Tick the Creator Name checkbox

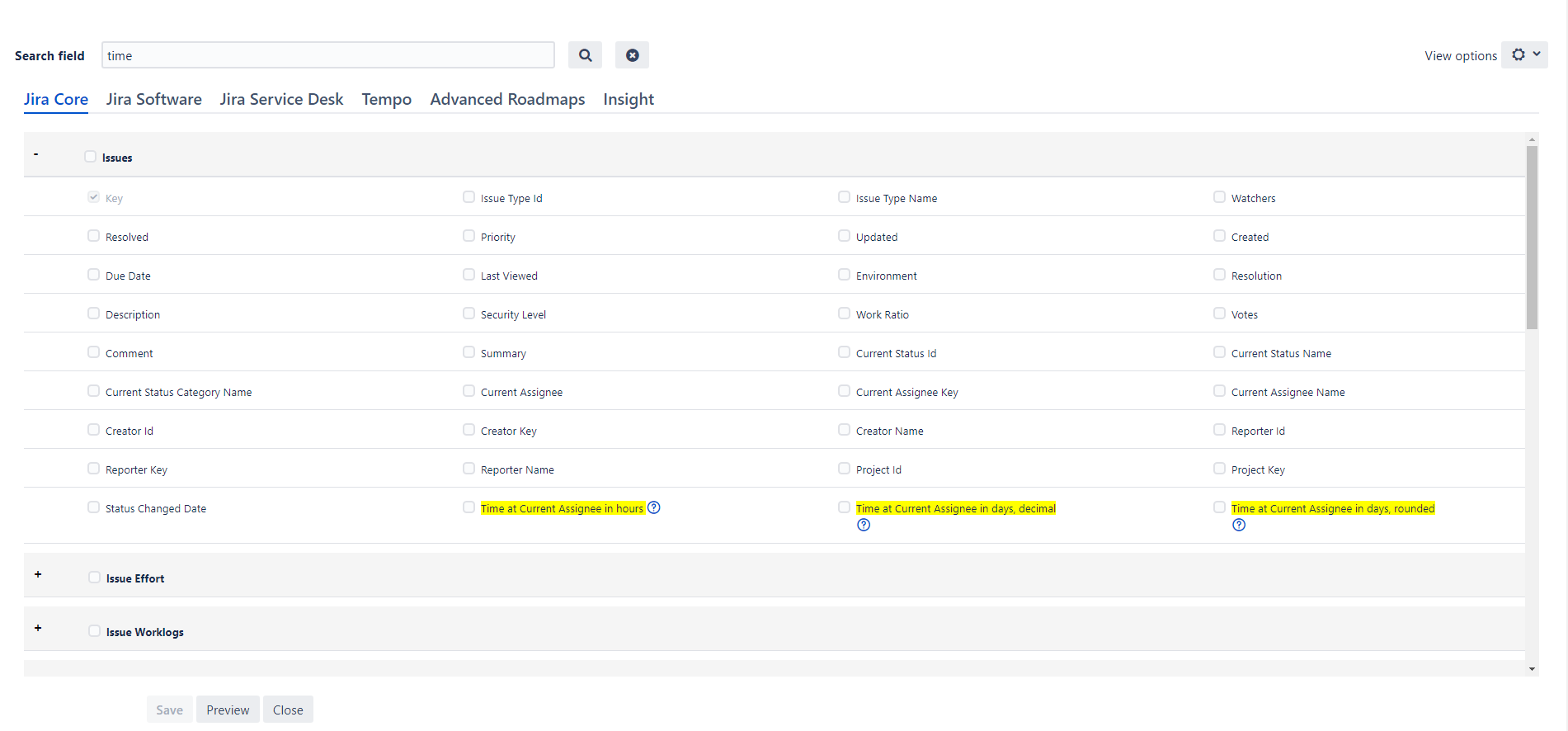coord(845,429)
